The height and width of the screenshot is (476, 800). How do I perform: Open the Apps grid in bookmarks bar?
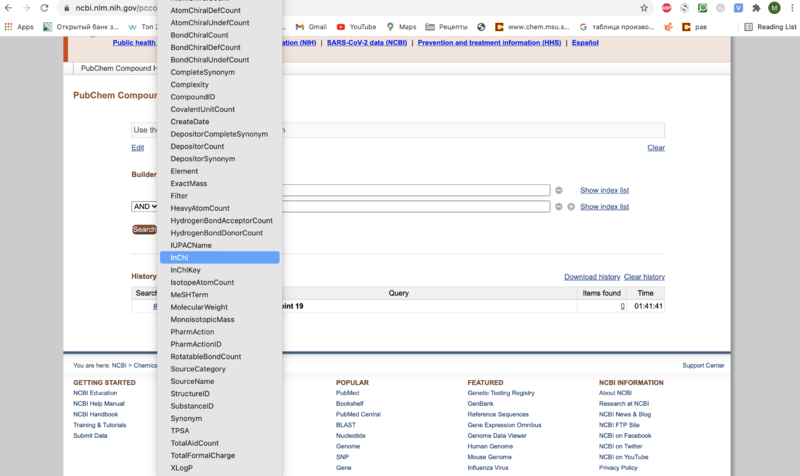(x=19, y=27)
